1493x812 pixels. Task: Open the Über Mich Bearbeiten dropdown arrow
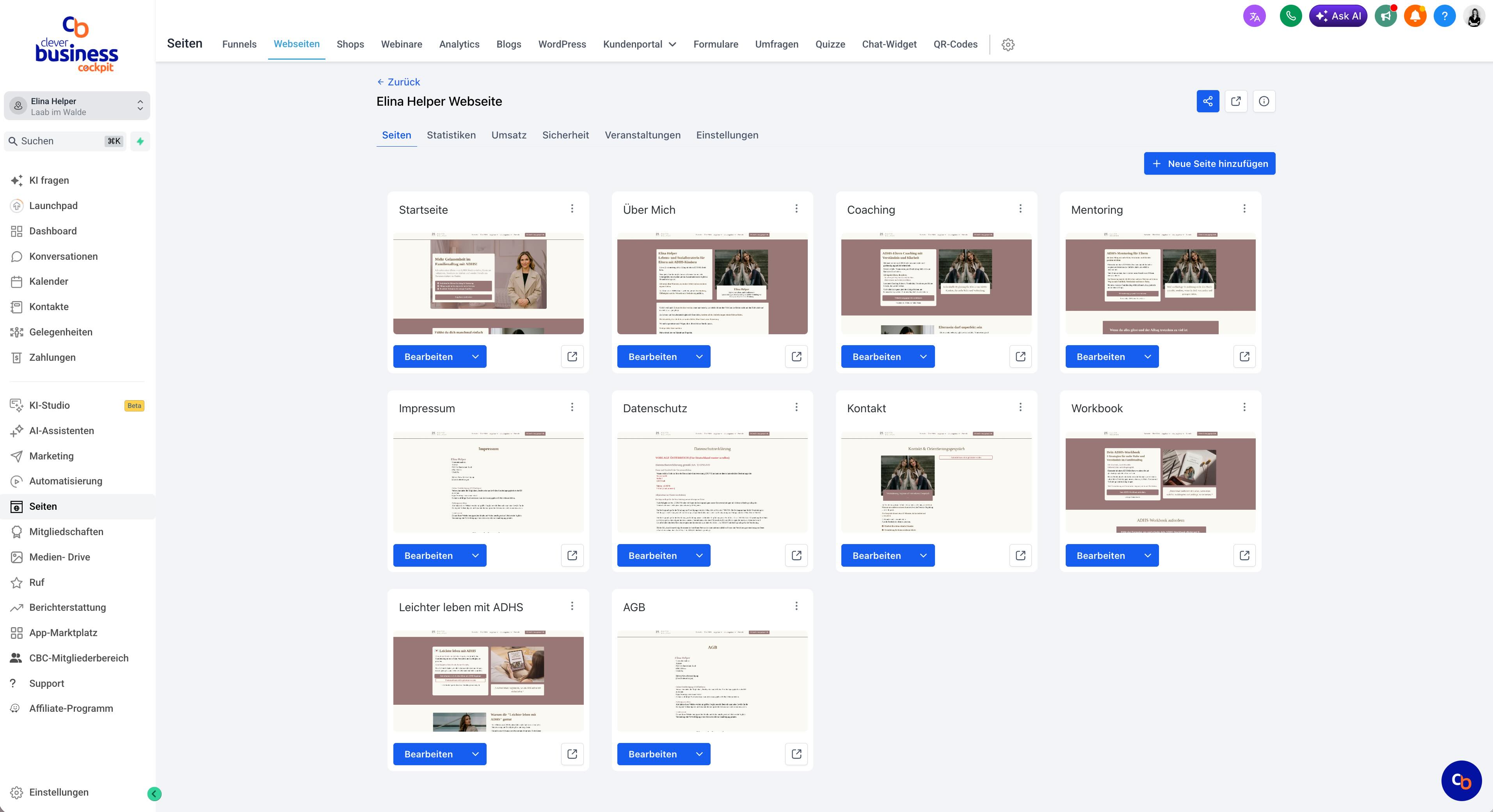[699, 357]
